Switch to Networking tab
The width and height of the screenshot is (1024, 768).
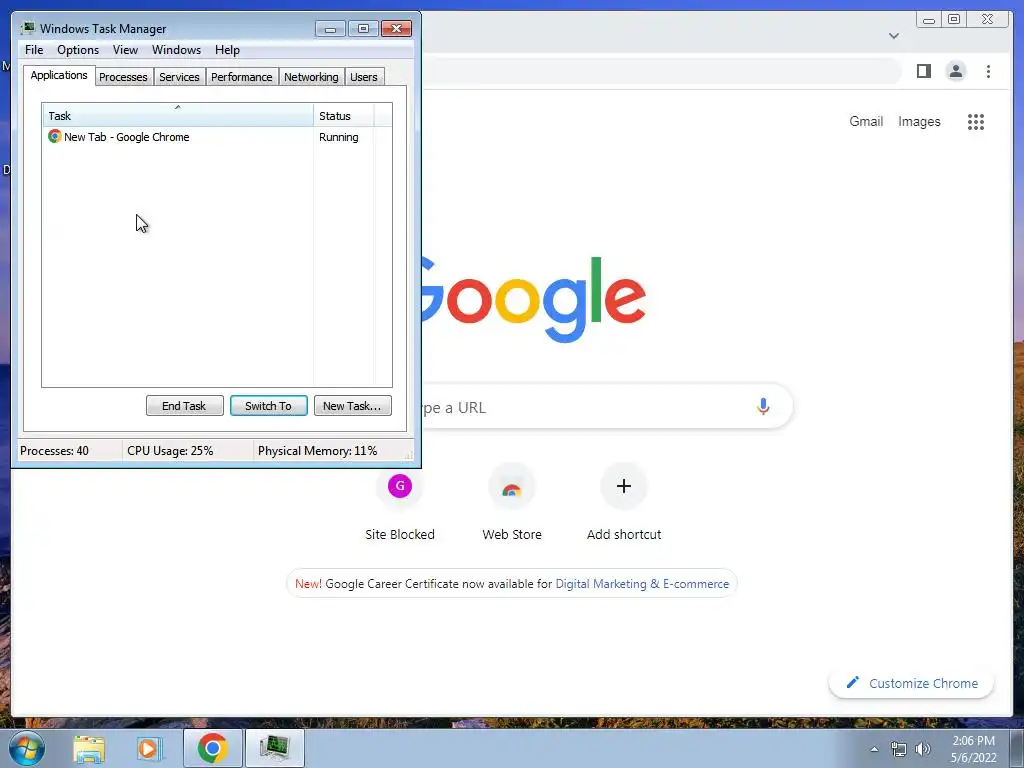312,77
